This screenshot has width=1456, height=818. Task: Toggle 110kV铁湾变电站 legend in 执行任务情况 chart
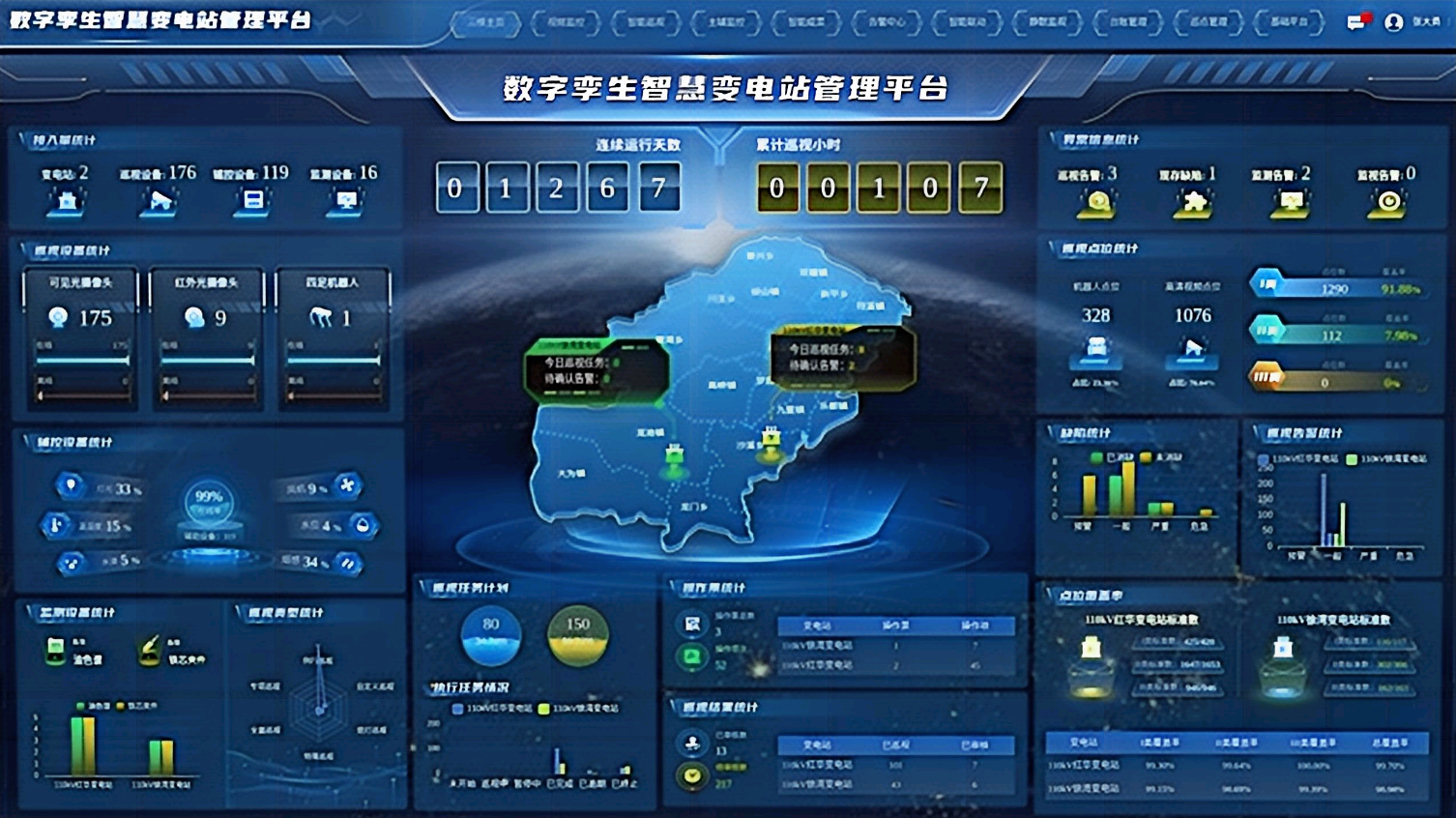[x=578, y=709]
